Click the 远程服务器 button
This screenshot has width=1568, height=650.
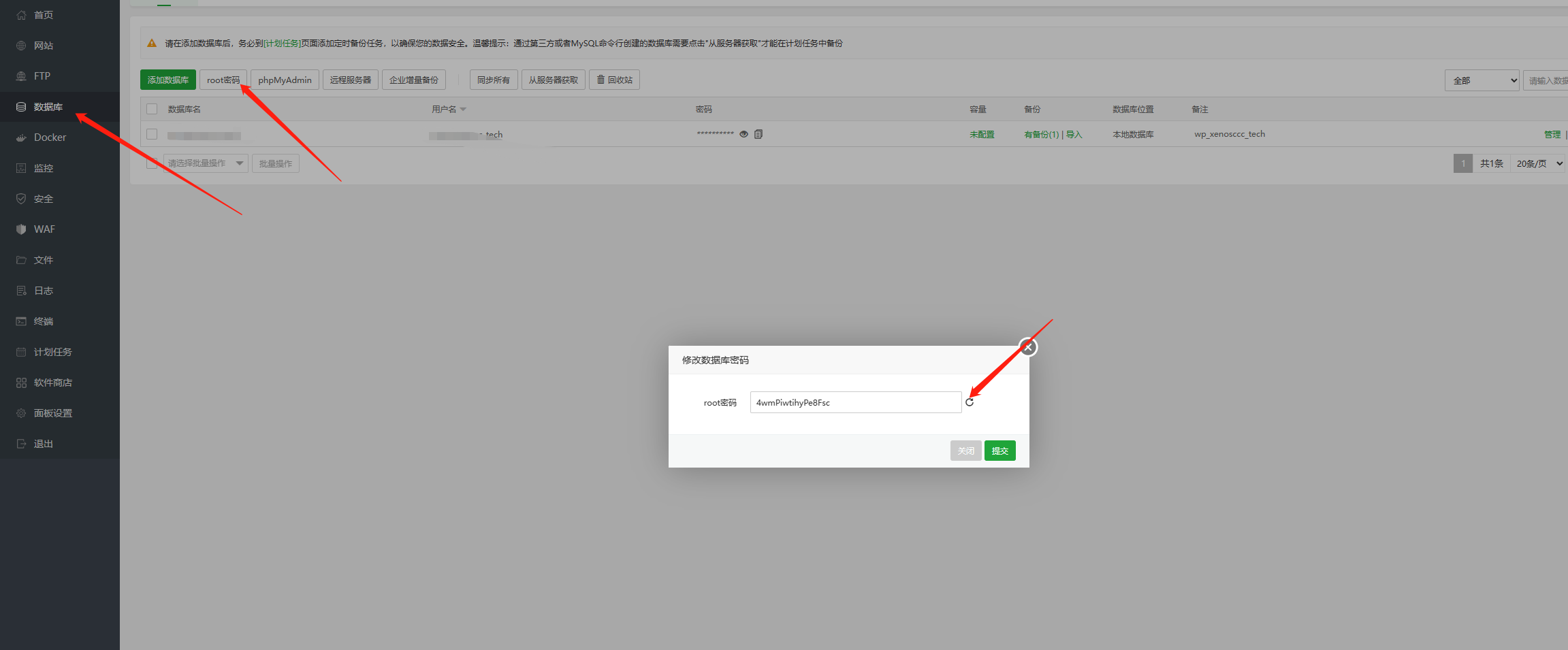[351, 80]
